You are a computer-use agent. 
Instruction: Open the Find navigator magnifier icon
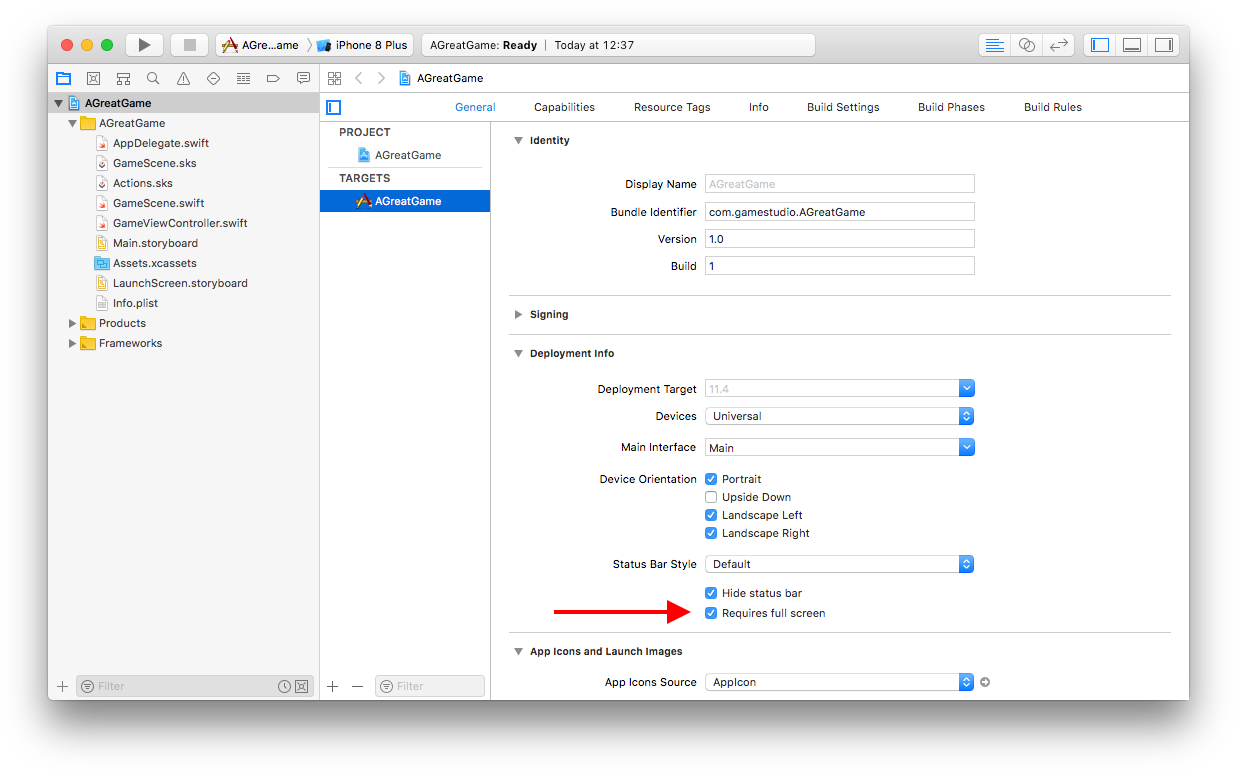click(x=153, y=78)
